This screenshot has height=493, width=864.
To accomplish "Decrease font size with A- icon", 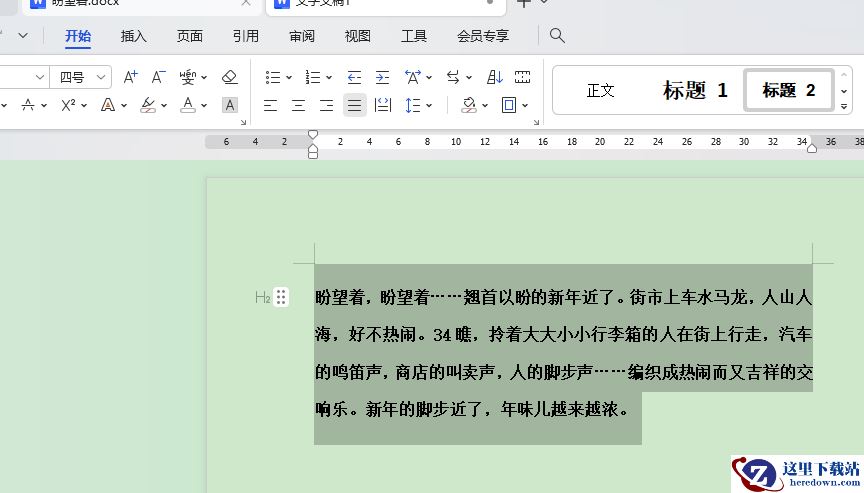I will [x=158, y=77].
